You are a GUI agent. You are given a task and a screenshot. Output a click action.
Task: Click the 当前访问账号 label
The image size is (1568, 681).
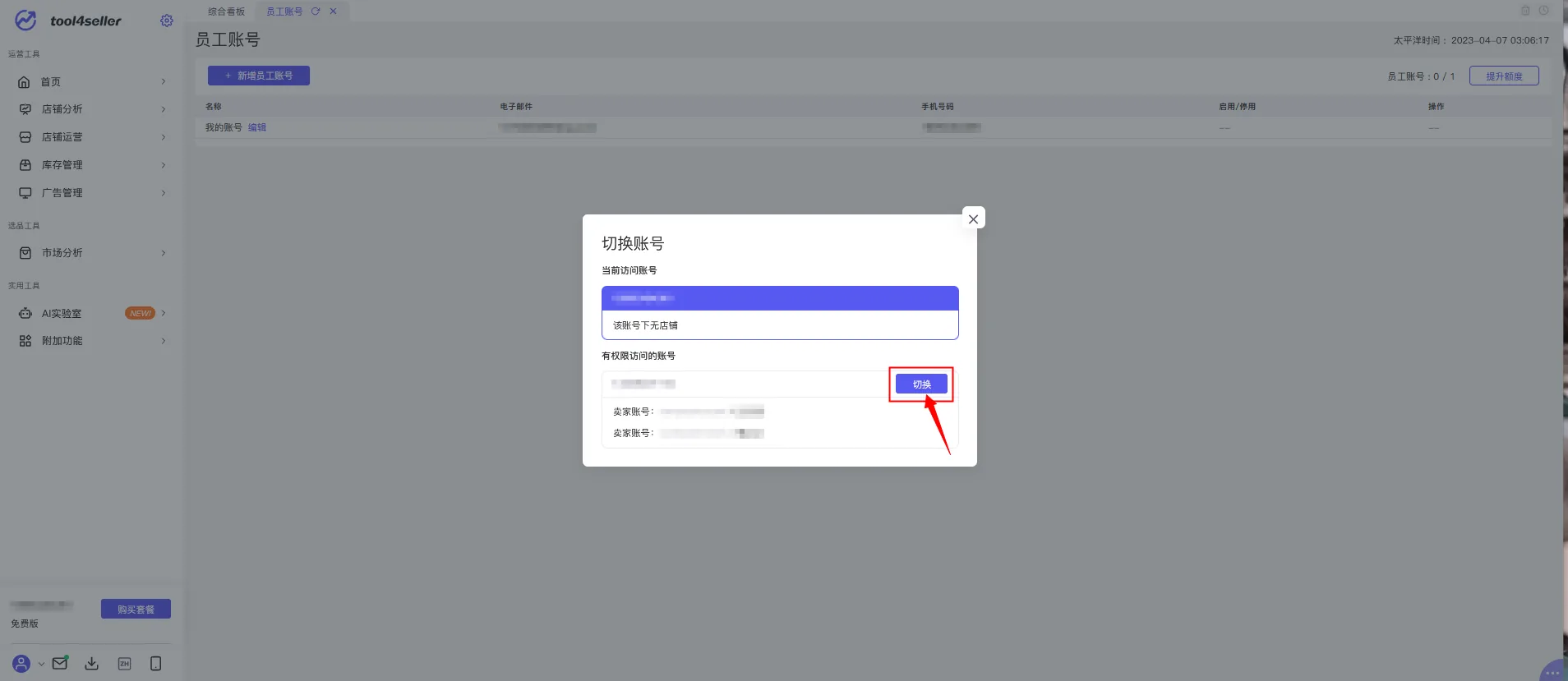tap(630, 270)
